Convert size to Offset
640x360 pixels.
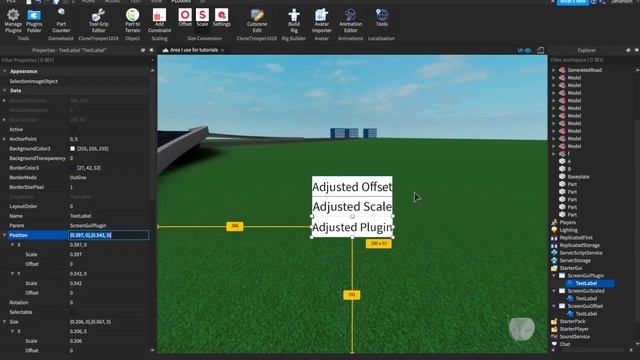185,18
